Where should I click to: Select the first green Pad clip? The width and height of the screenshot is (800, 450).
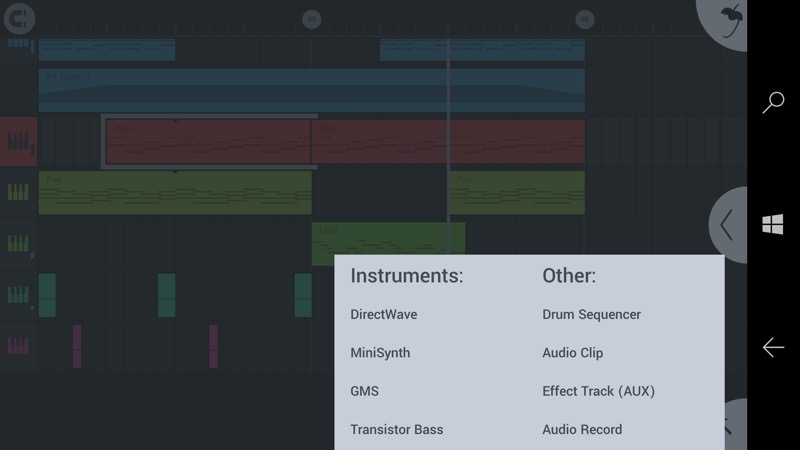[x=175, y=192]
